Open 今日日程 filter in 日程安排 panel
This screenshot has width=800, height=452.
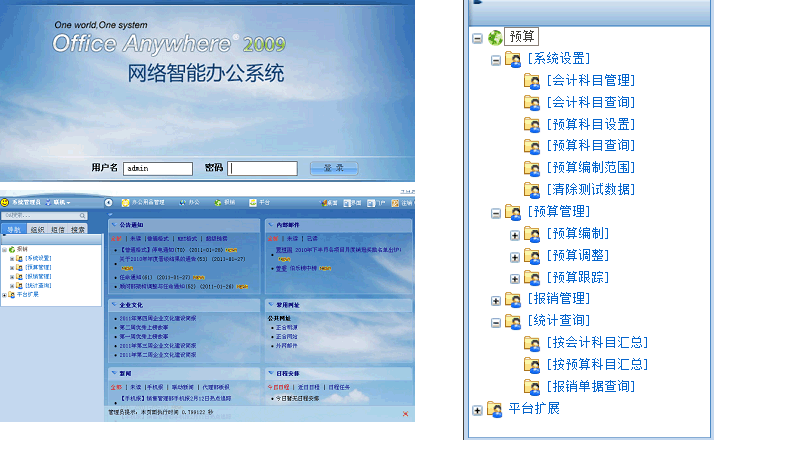coord(279,387)
